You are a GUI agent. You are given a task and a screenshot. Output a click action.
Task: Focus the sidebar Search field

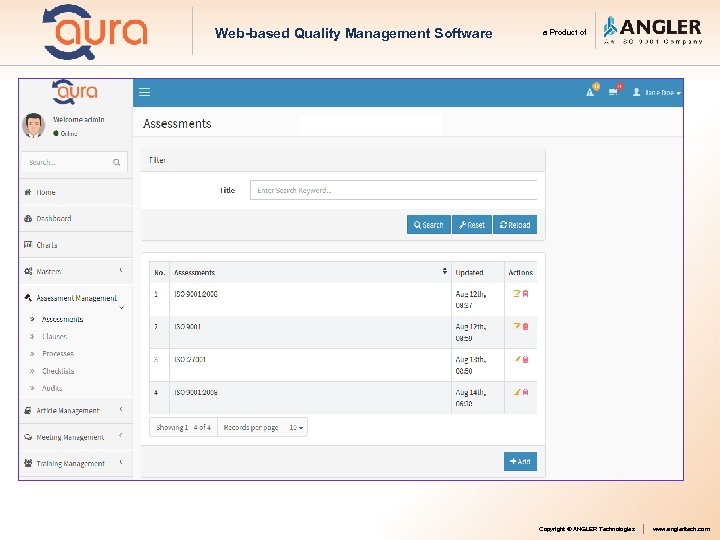point(74,162)
